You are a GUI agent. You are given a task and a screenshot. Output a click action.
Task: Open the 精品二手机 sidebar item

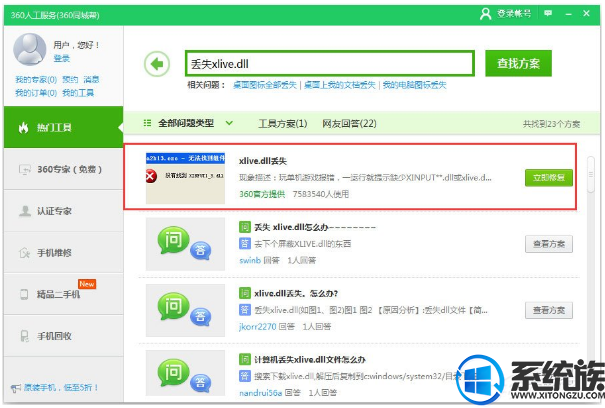pos(64,295)
